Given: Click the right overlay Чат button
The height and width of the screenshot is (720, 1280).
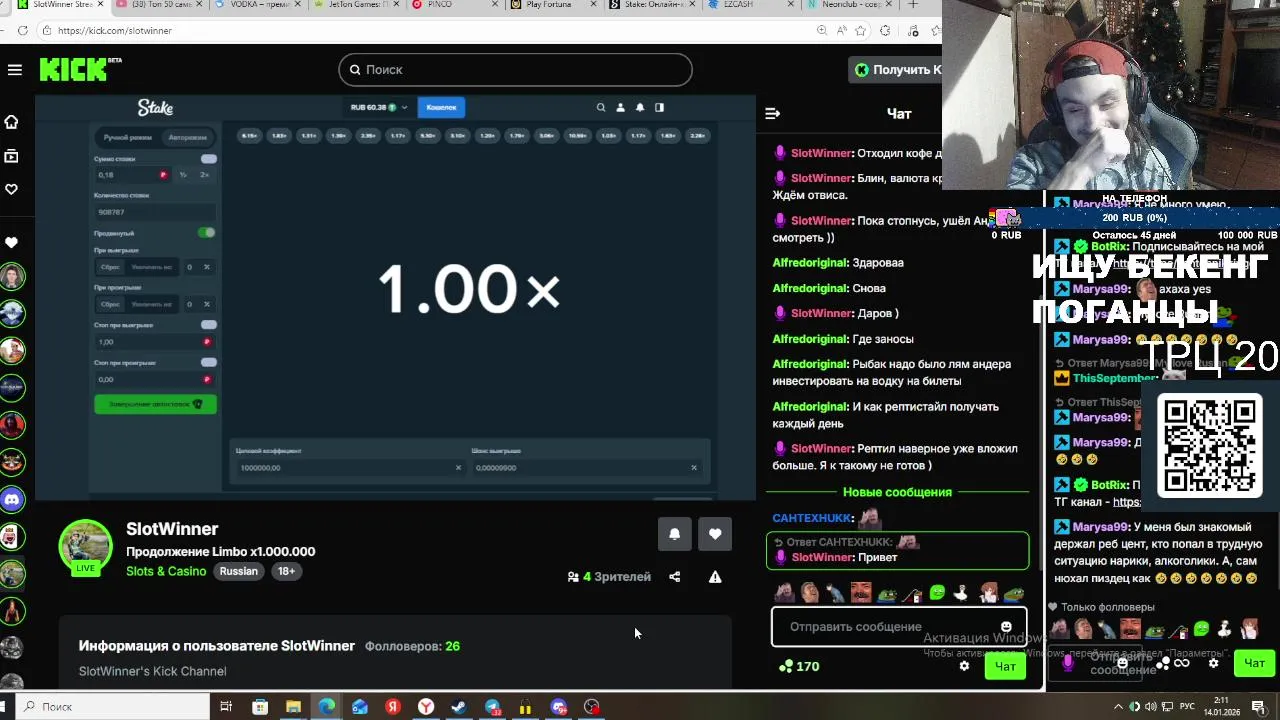Looking at the screenshot, I should coord(1254,662).
